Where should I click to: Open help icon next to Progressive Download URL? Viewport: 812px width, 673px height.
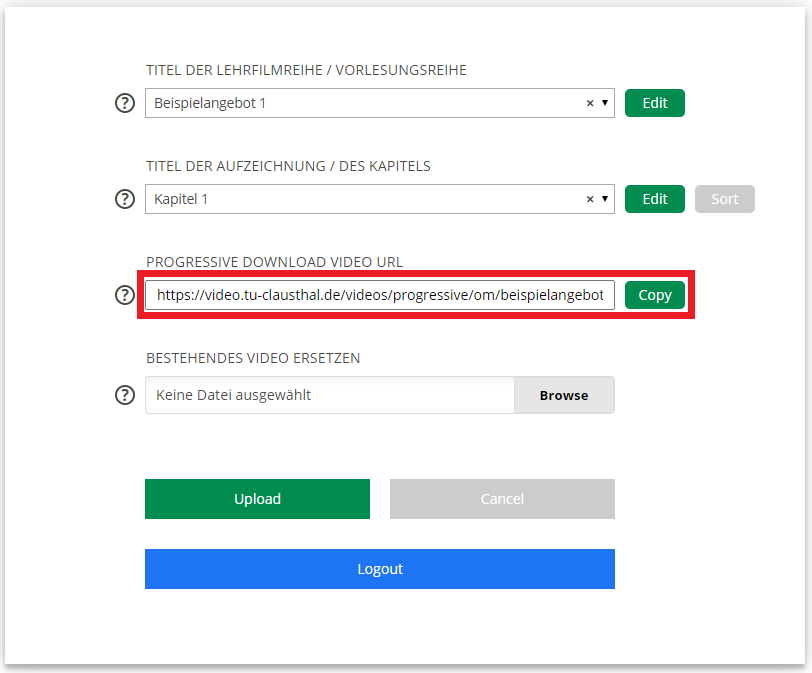tap(125, 295)
